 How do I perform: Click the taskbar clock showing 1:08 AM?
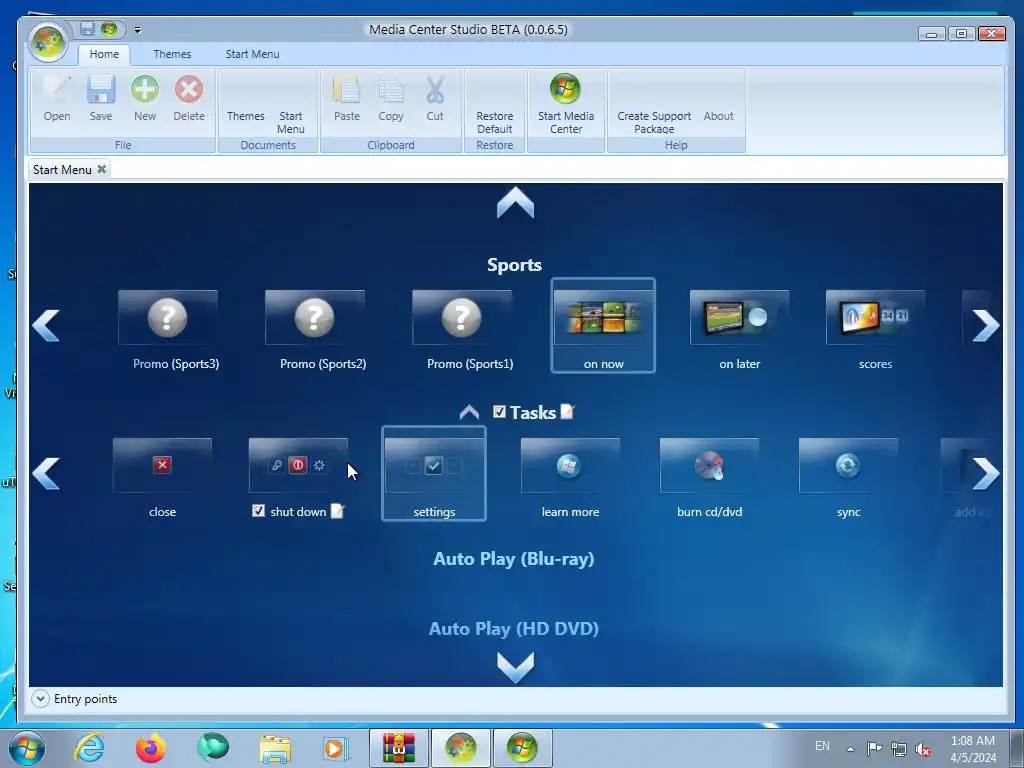(x=973, y=749)
